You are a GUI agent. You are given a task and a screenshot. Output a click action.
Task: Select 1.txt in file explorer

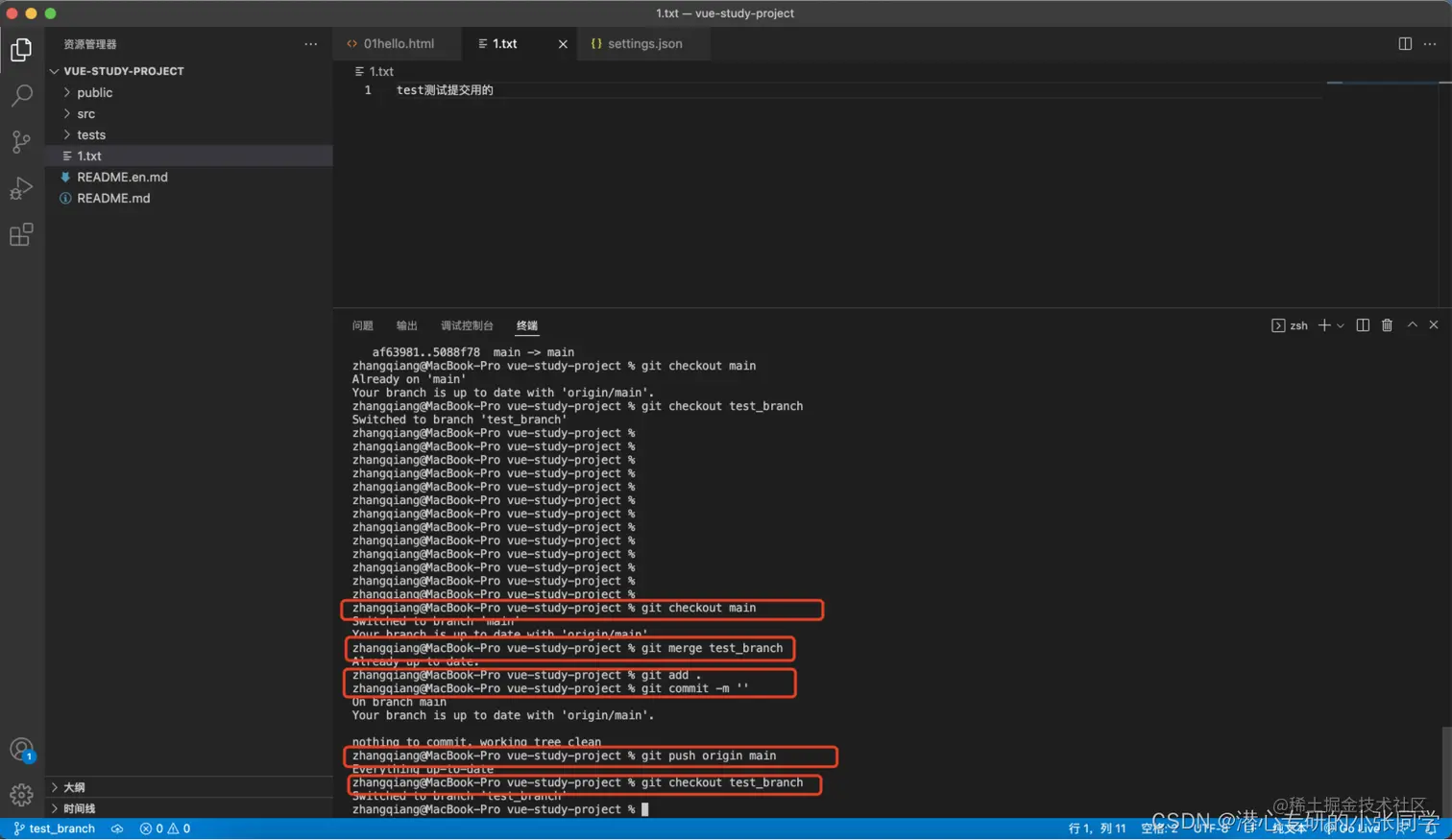pyautogui.click(x=189, y=156)
